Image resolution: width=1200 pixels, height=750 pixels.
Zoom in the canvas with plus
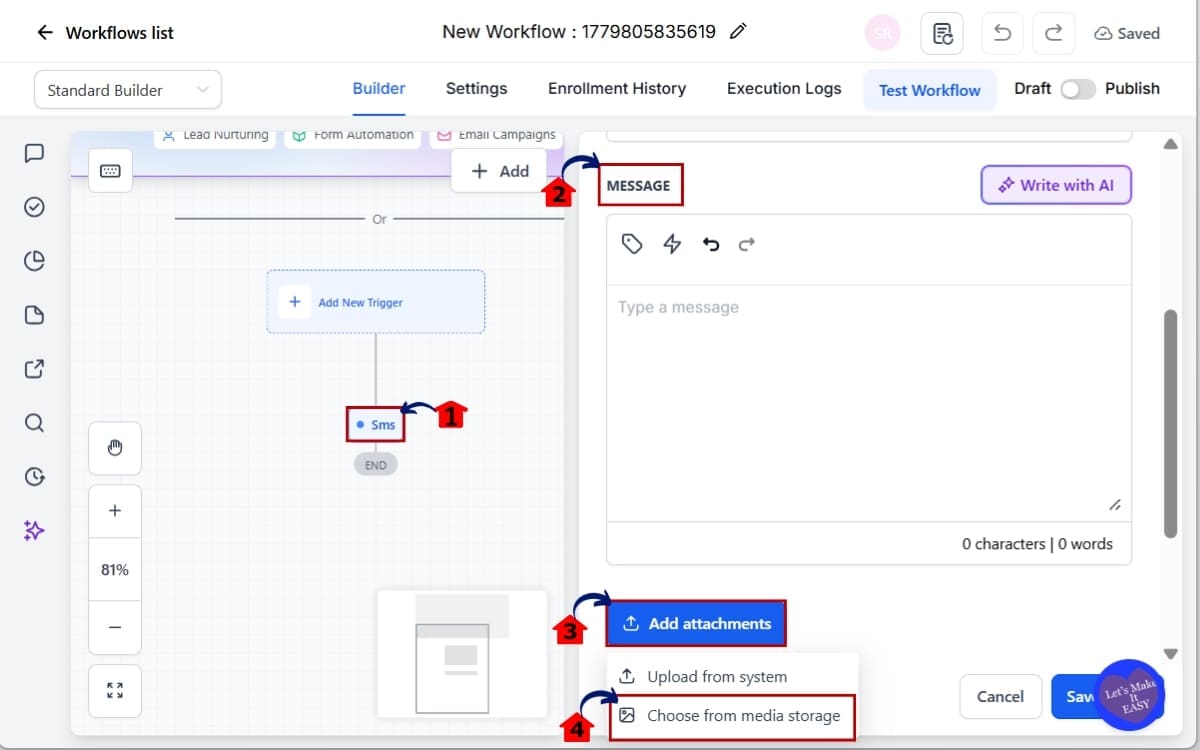coord(115,511)
